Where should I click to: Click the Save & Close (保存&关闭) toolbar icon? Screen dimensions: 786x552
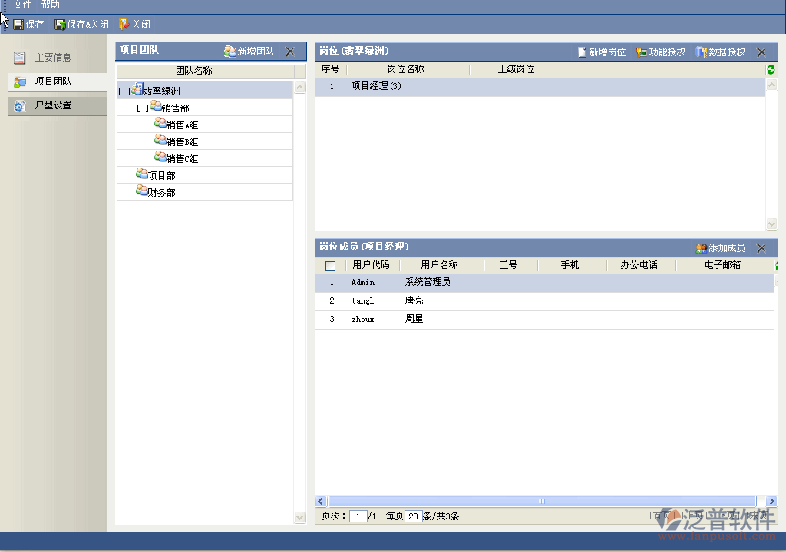pyautogui.click(x=60, y=23)
